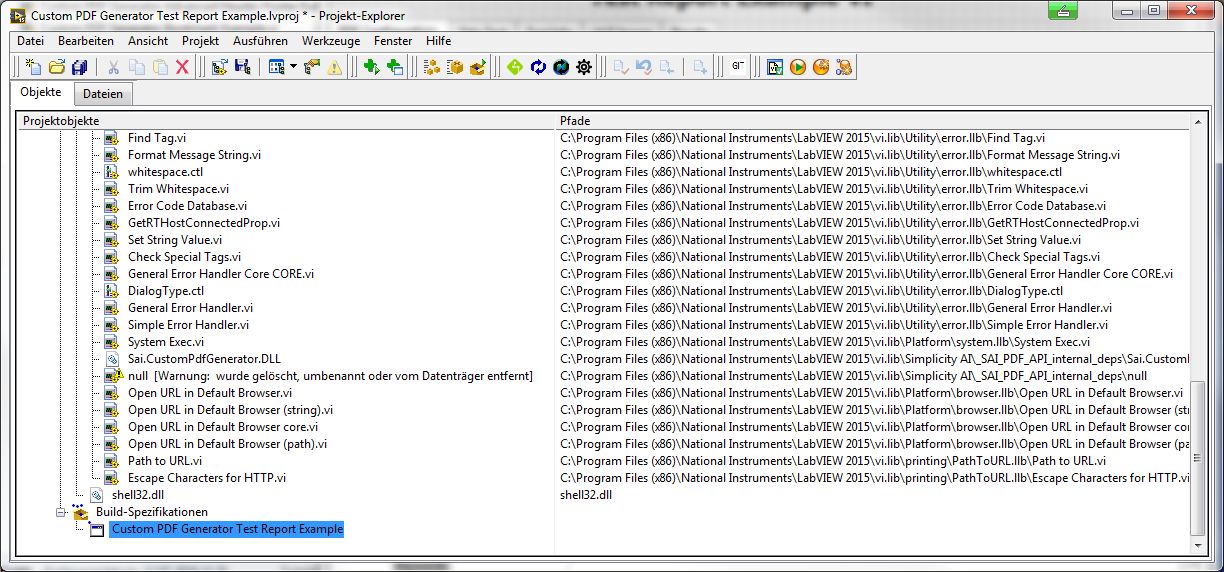1224x572 pixels.
Task: Select General Error Handler Core CORE.vi
Action: [x=221, y=274]
